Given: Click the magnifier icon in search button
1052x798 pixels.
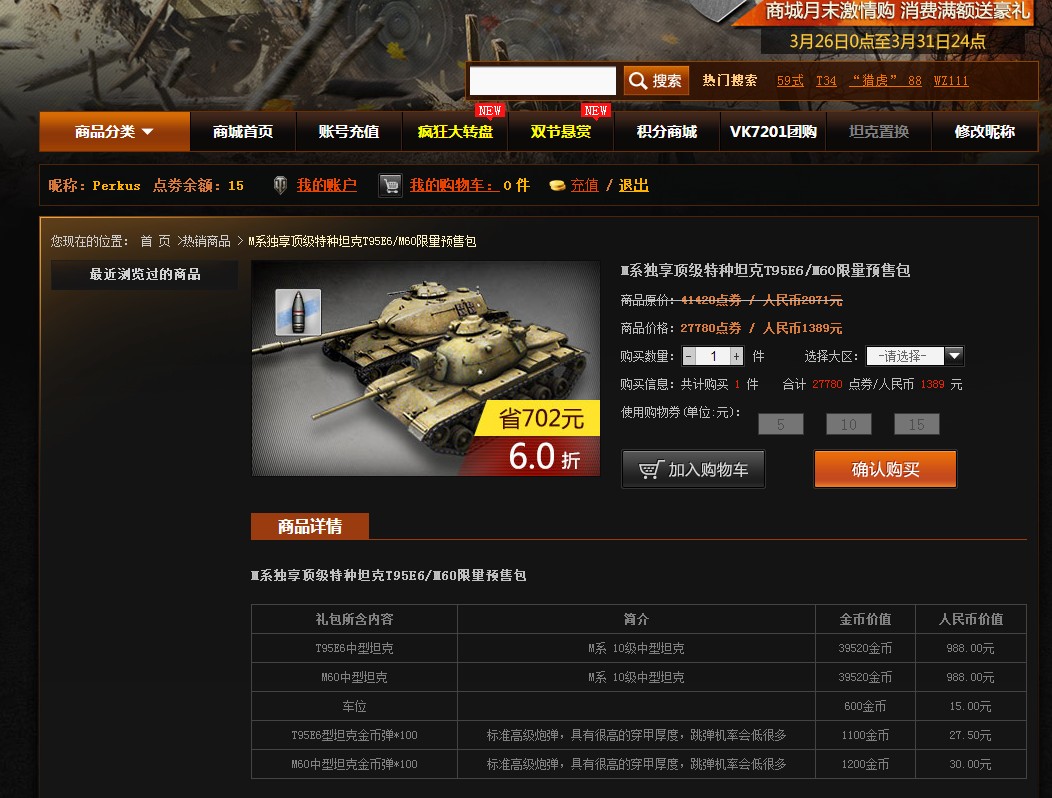Looking at the screenshot, I should [x=638, y=81].
